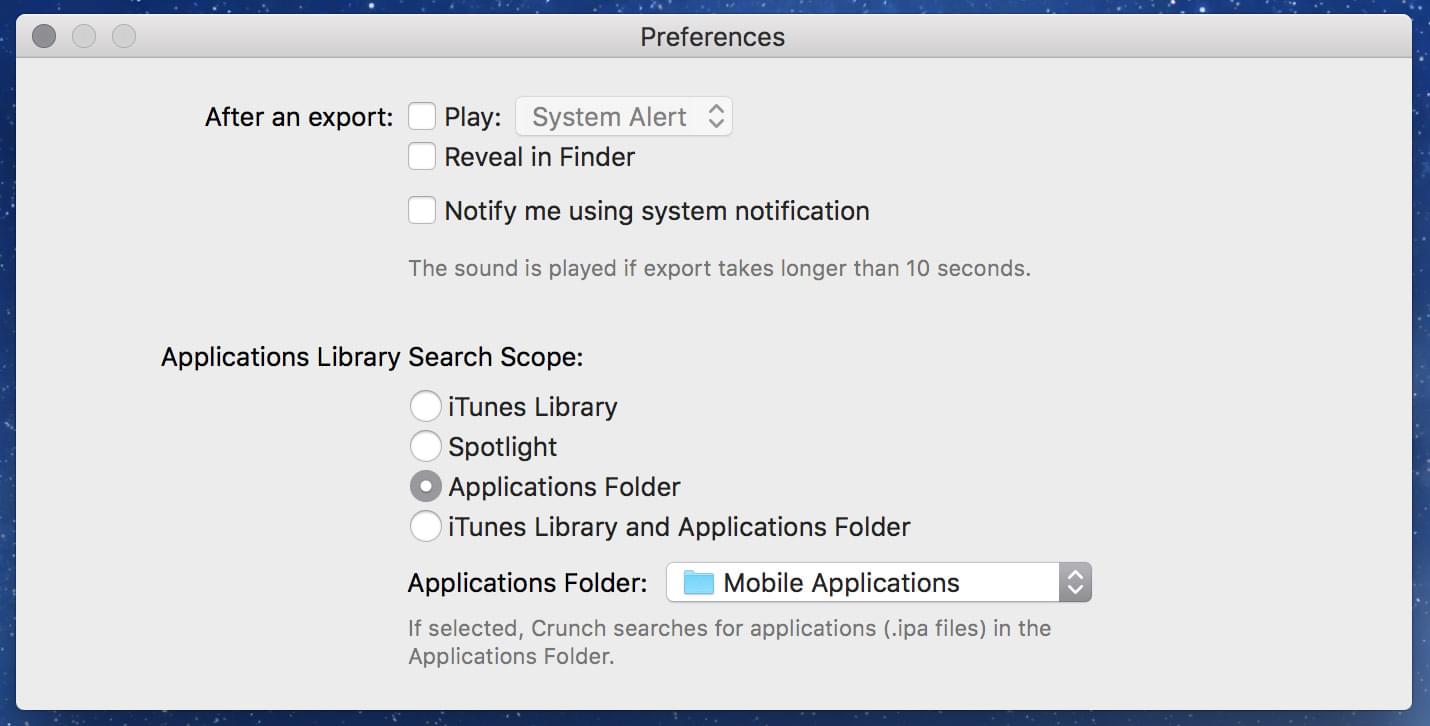Open the Mobile Applications folder dropdown

[x=862, y=583]
